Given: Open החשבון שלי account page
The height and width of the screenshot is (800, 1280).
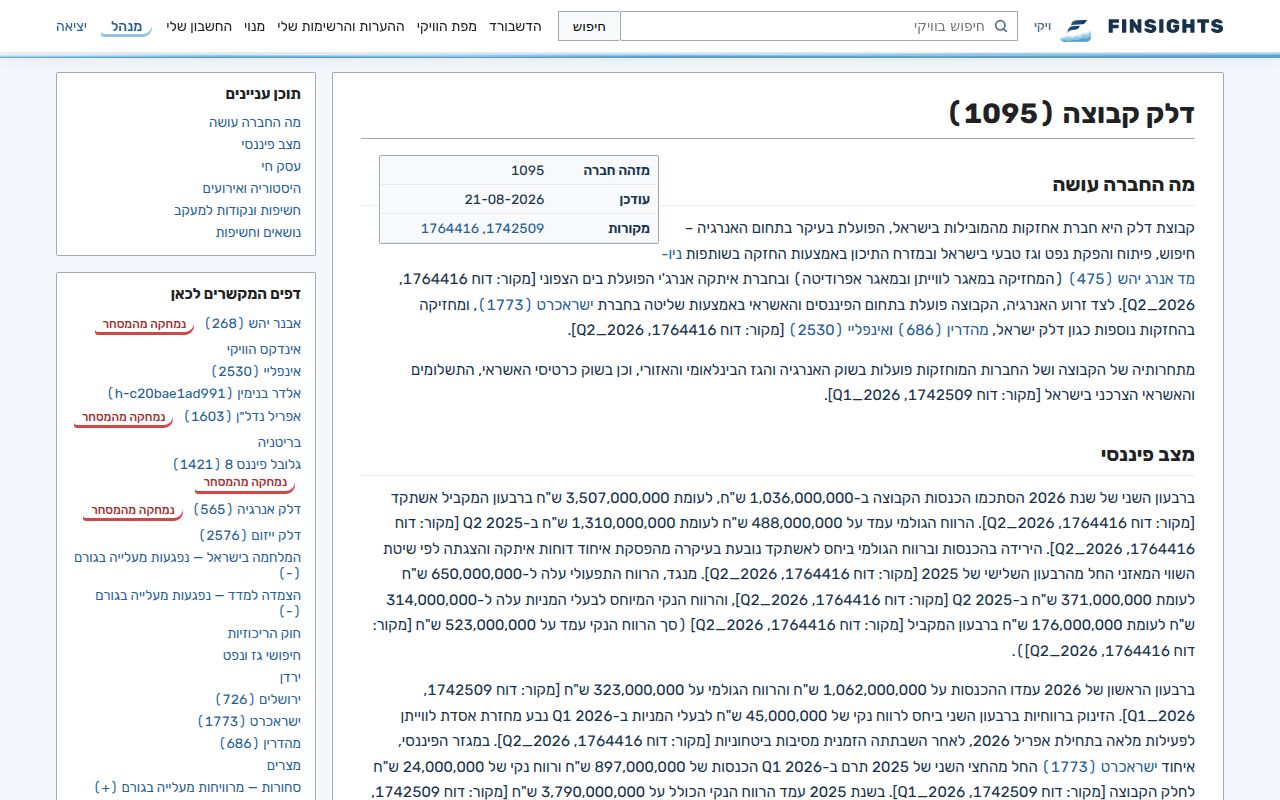Looking at the screenshot, I should tap(199, 26).
